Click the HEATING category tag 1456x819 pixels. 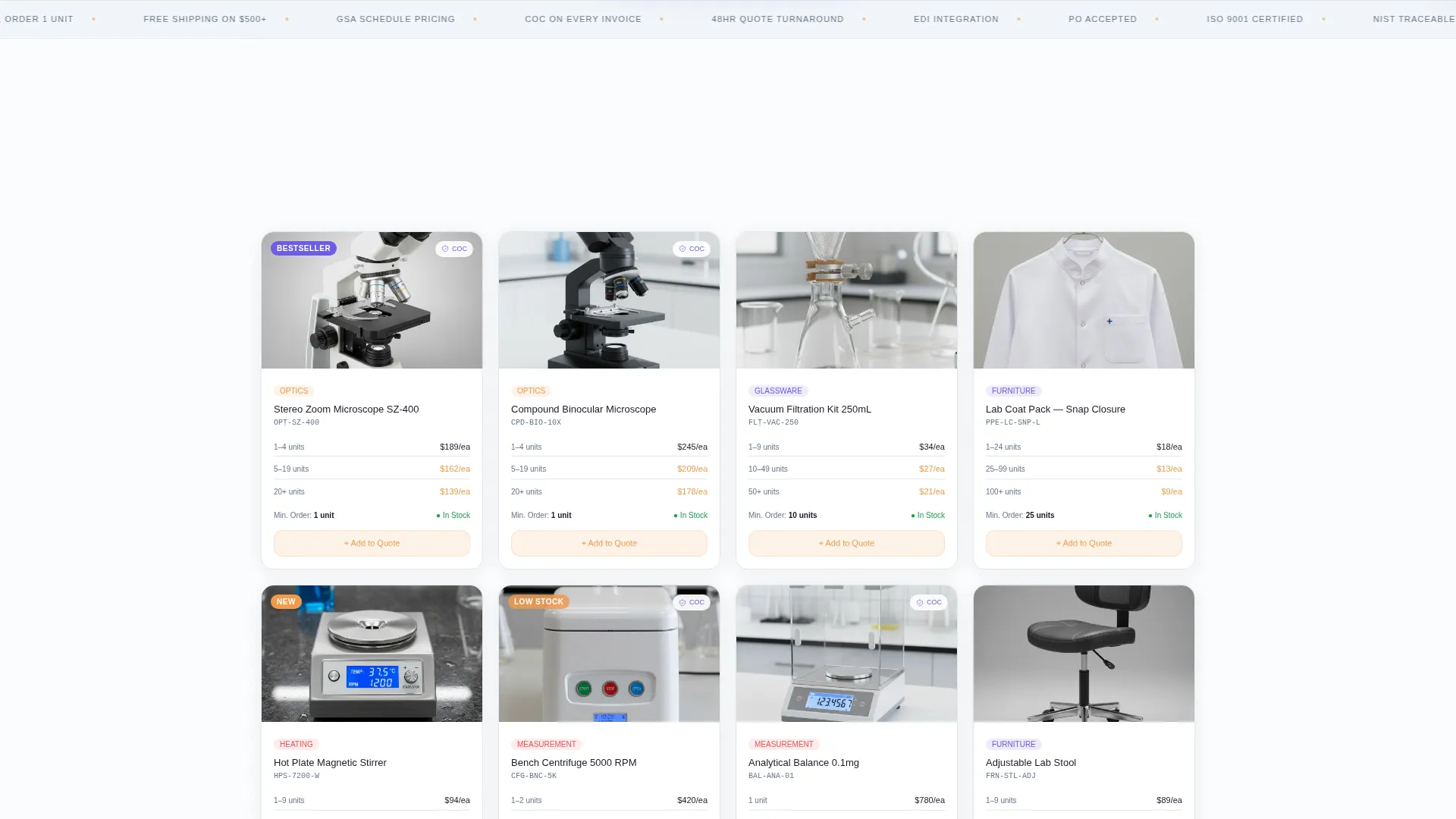(x=296, y=744)
